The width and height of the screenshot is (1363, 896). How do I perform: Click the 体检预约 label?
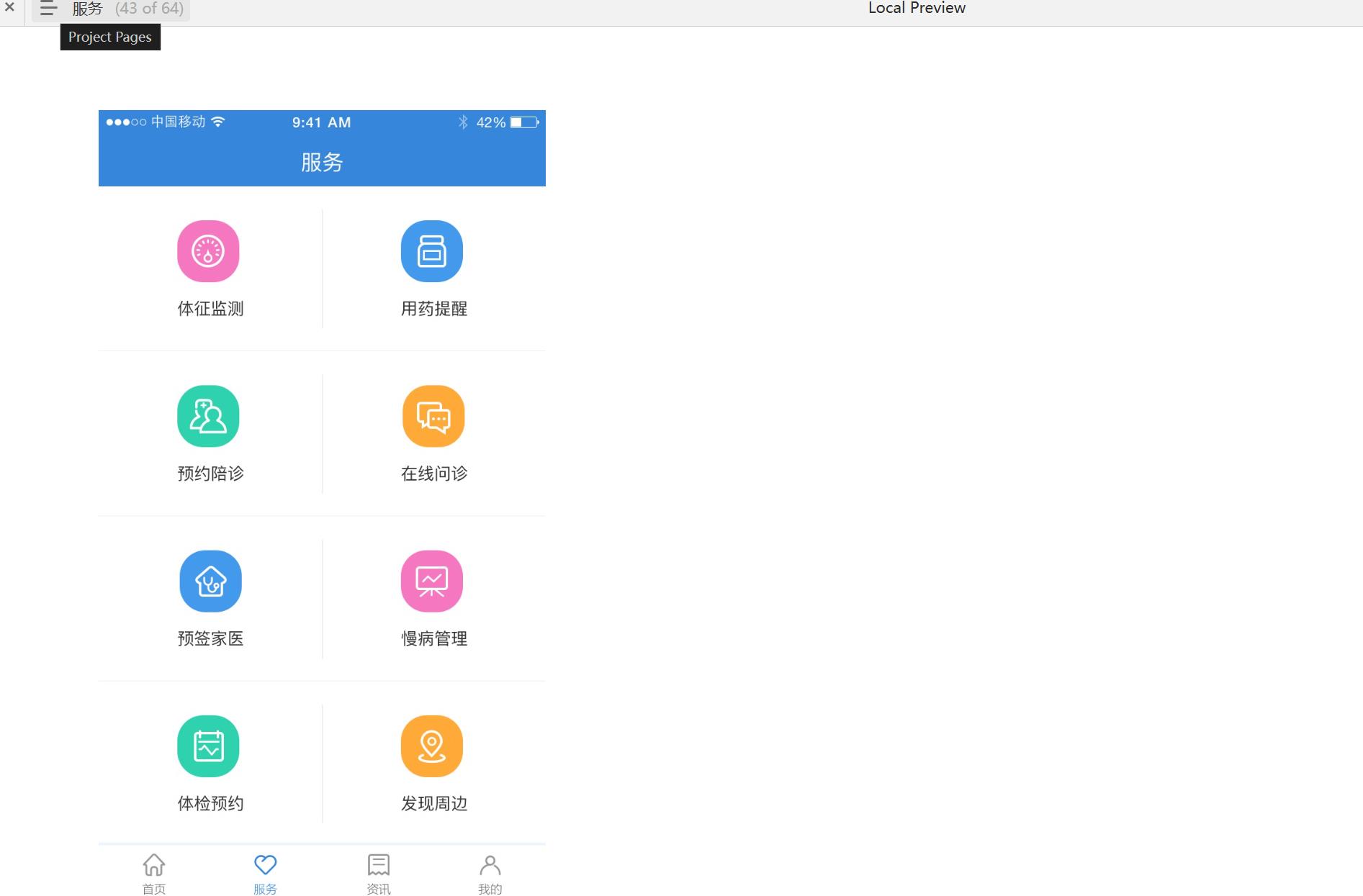pos(211,803)
